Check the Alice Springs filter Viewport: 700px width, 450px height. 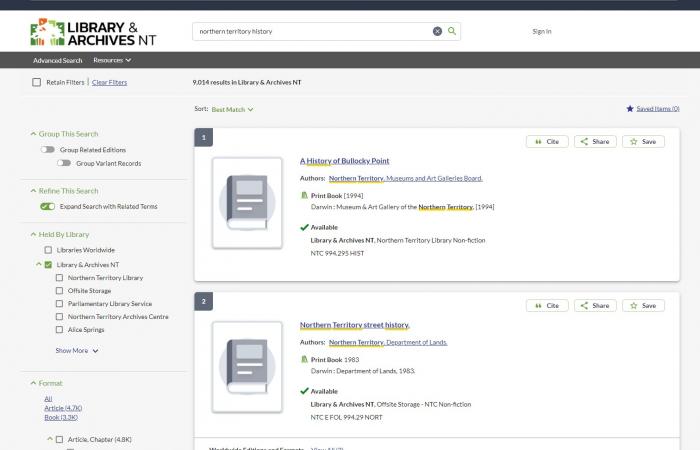click(59, 329)
